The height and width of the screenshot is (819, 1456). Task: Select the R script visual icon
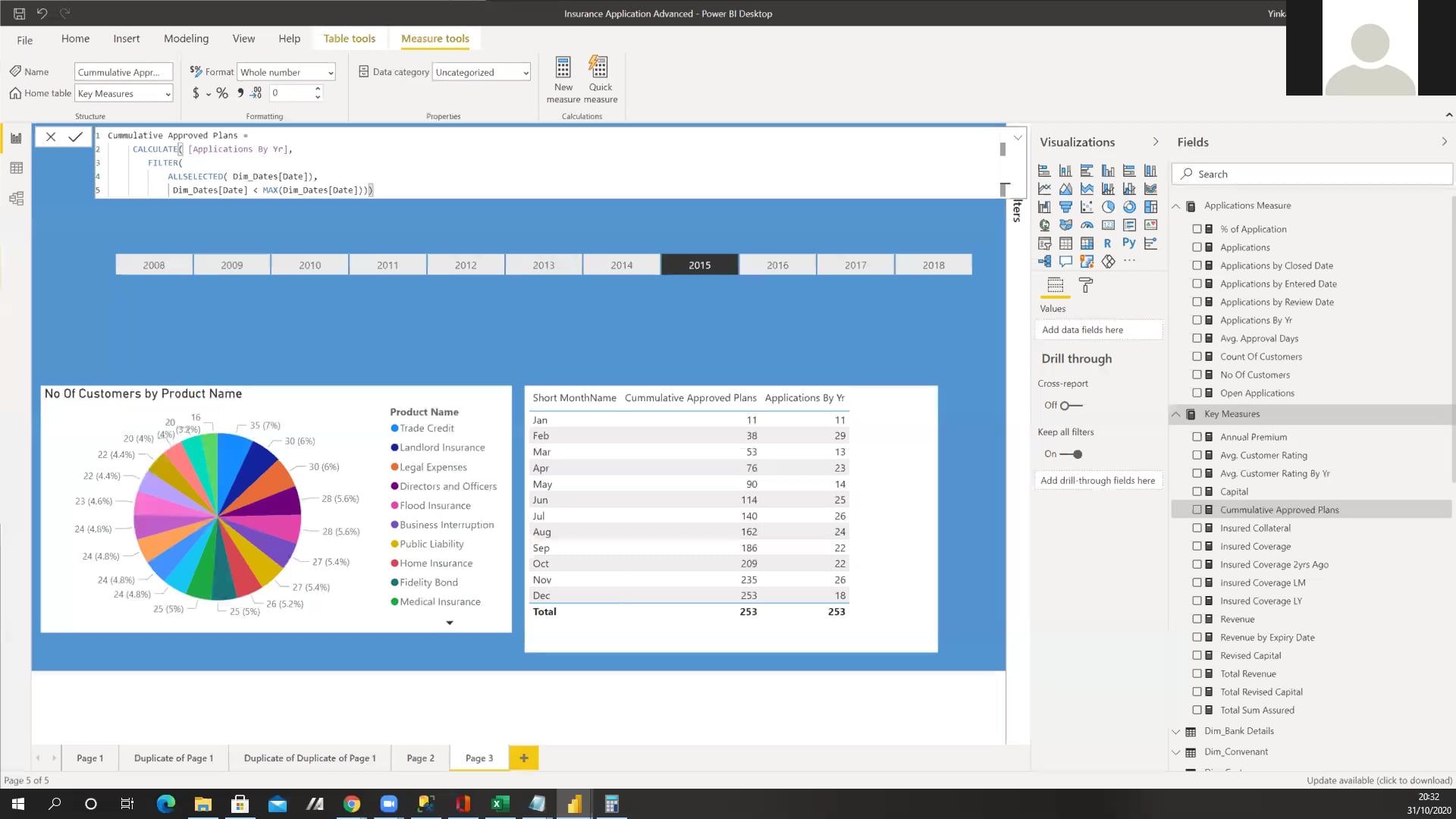[1107, 243]
